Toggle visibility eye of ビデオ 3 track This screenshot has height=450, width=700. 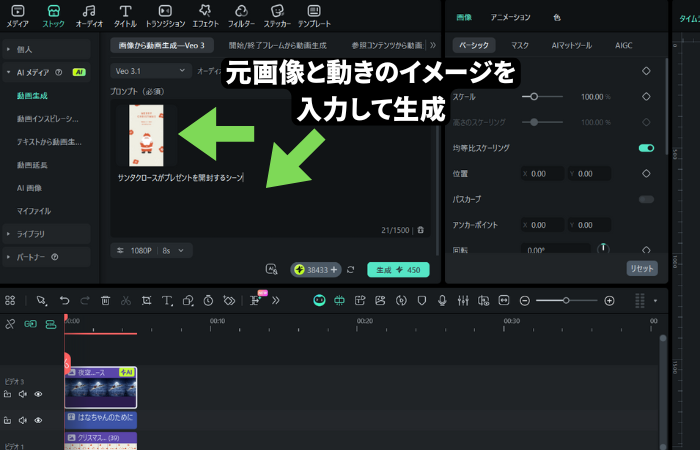click(x=38, y=394)
